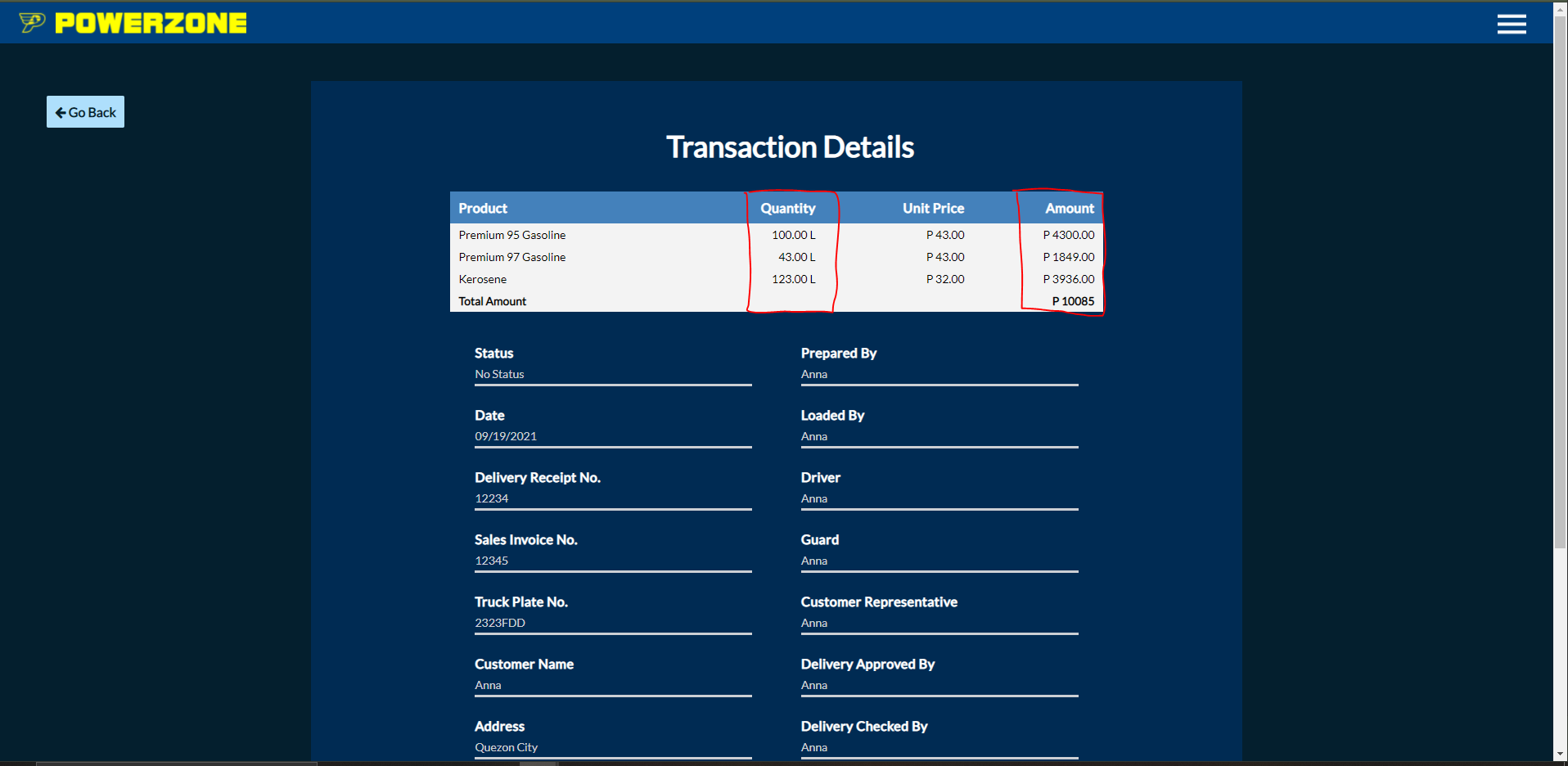
Task: Click the Address value Quezon City
Action: pyautogui.click(x=506, y=747)
